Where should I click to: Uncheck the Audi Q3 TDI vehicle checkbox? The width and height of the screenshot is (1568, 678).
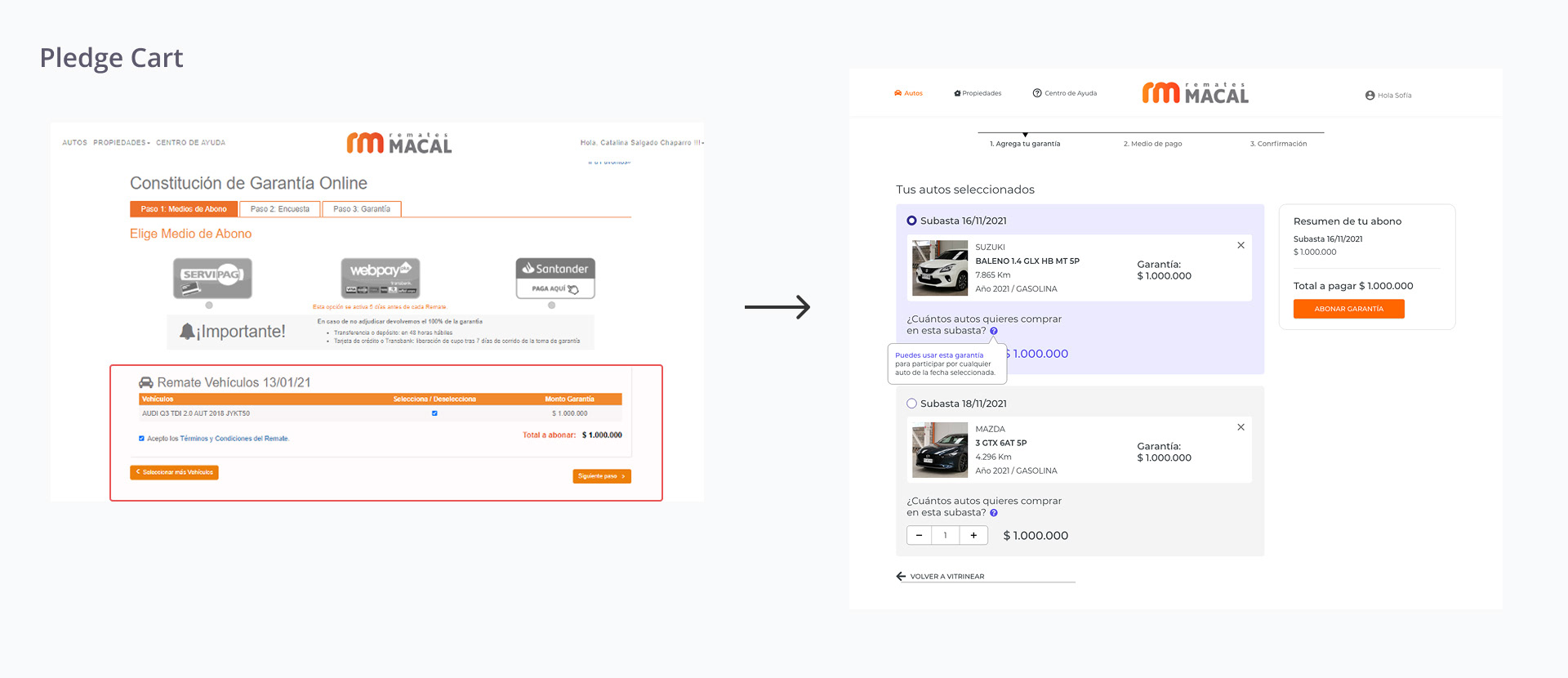[434, 413]
